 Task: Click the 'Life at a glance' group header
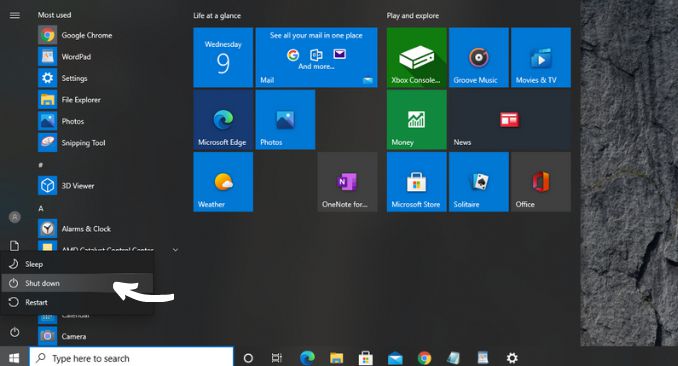pos(217,16)
